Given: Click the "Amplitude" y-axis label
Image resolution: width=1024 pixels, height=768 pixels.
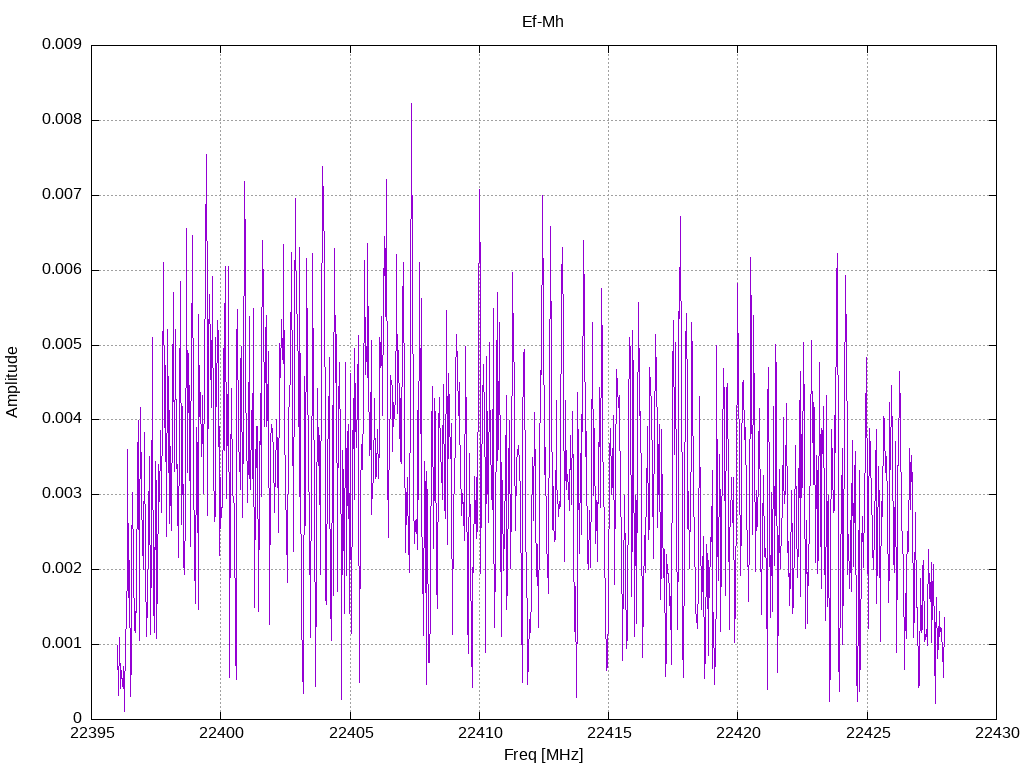Looking at the screenshot, I should tap(12, 382).
